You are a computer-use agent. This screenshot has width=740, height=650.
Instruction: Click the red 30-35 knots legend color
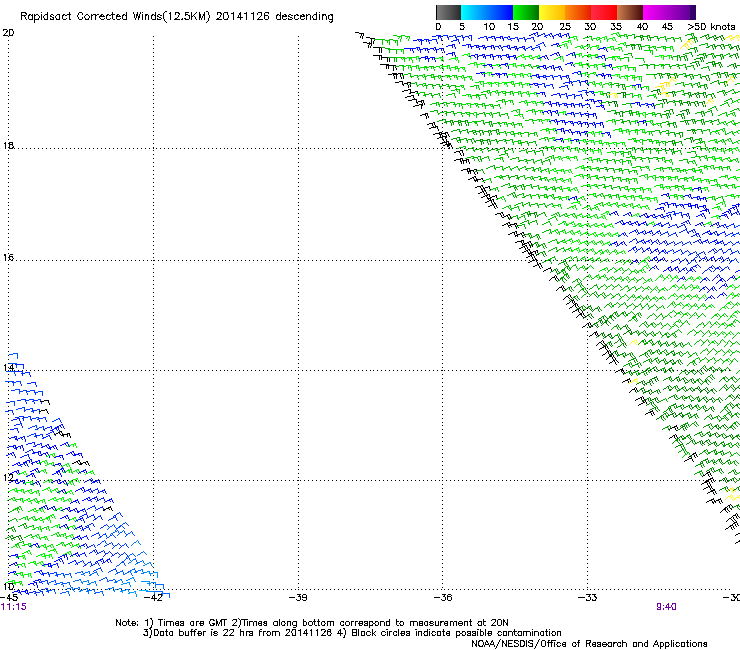[x=604, y=12]
